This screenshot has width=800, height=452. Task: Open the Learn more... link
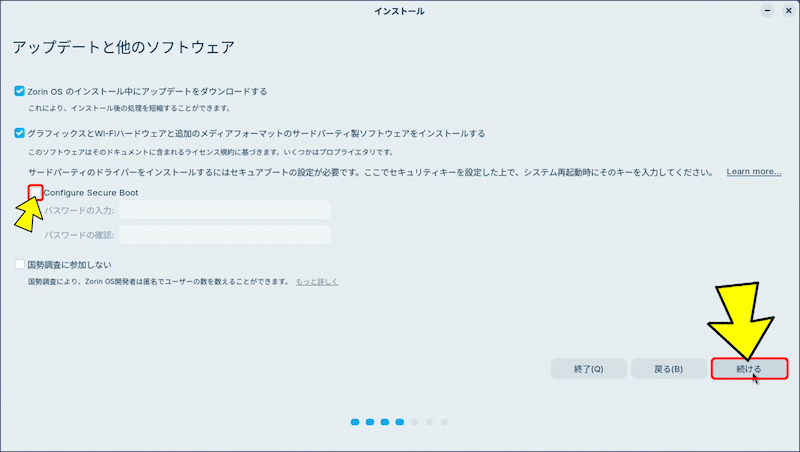click(753, 172)
